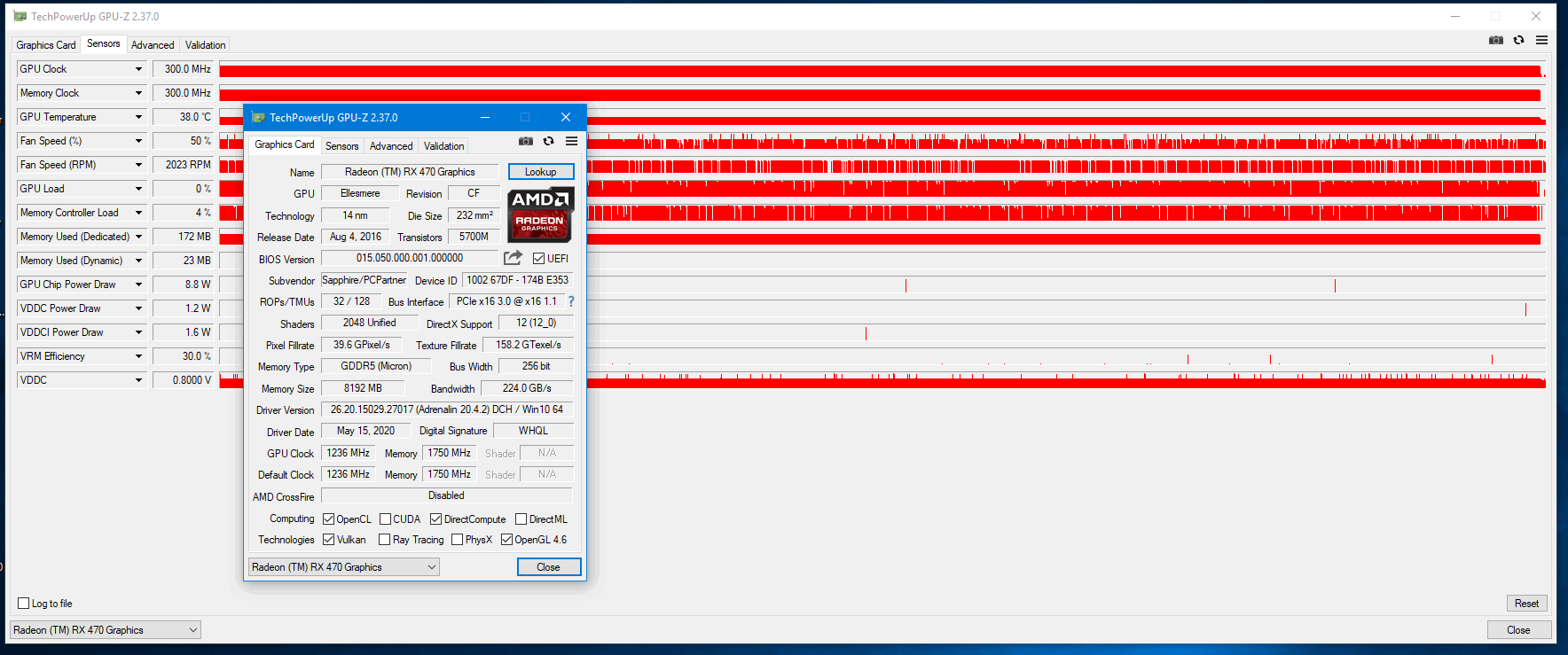Toggle the DirectML checkbox
This screenshot has width=1568, height=655.
521,519
